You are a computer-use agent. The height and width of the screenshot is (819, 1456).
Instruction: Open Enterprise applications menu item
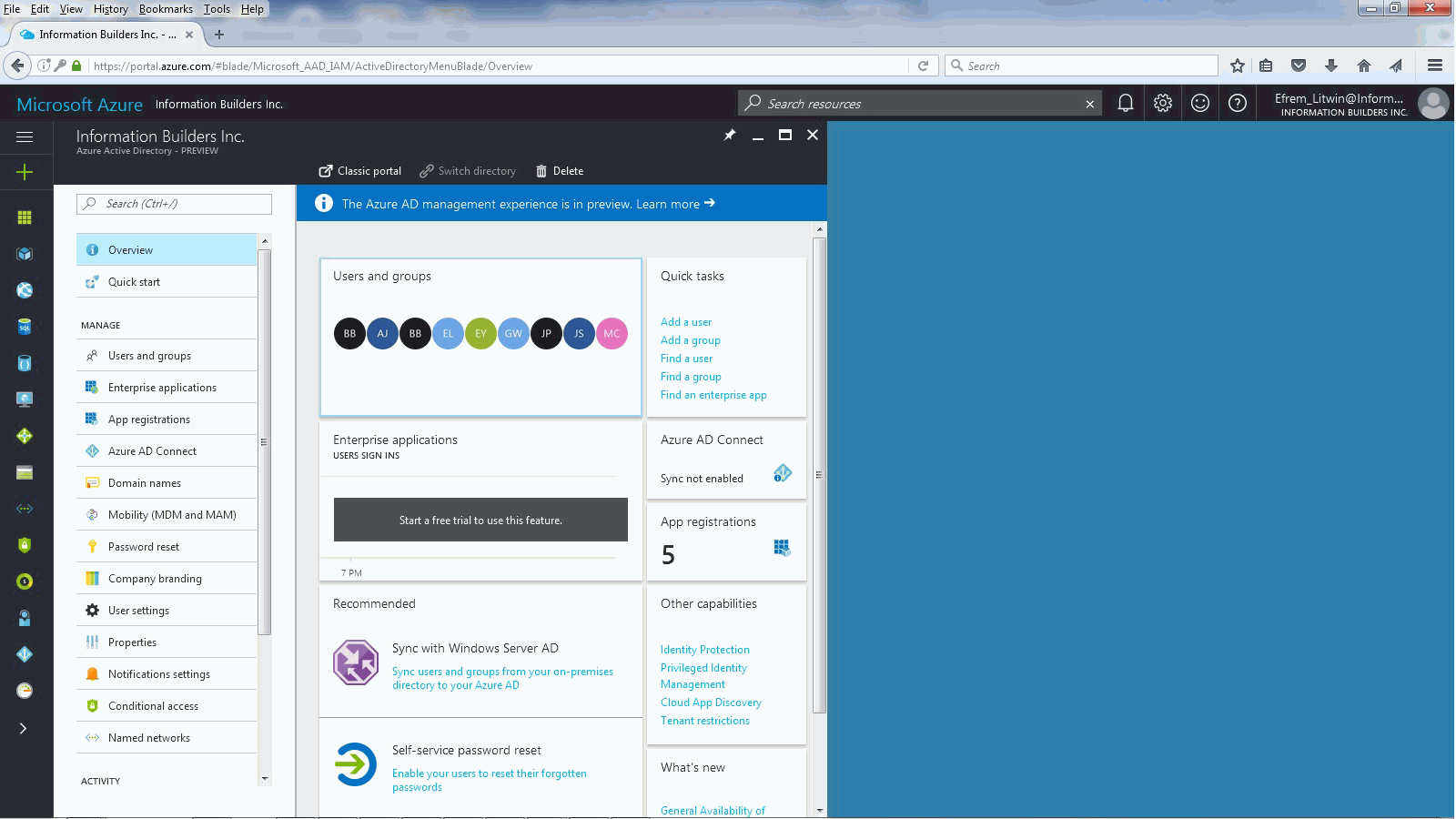[x=167, y=387]
